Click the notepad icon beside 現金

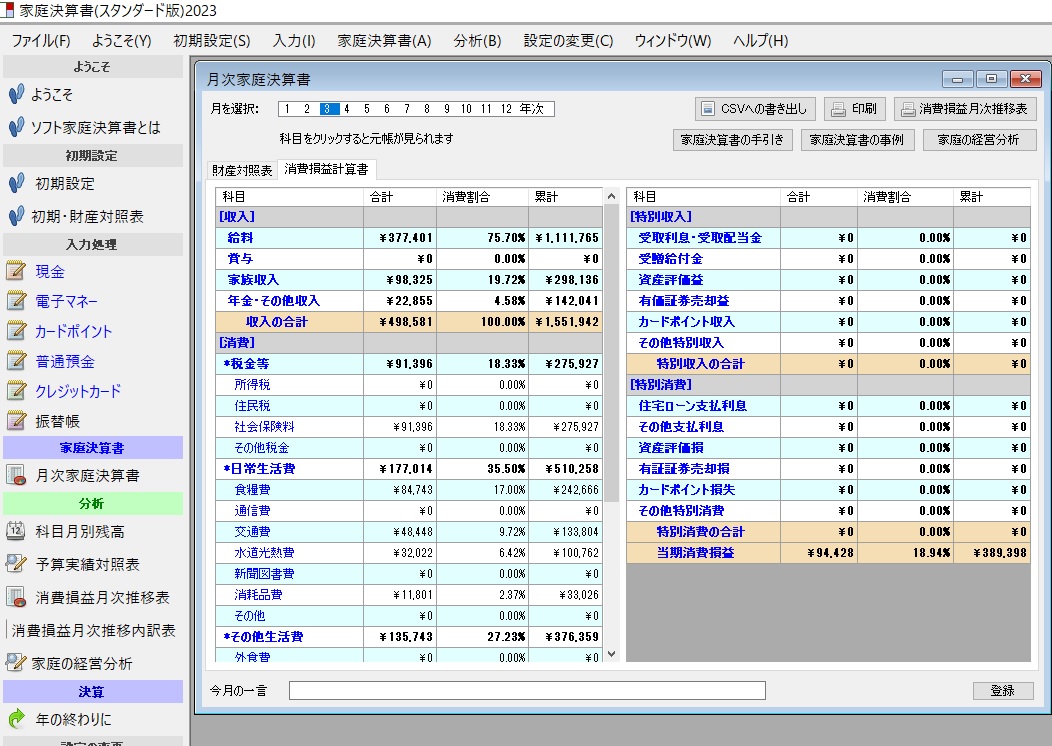[x=16, y=271]
